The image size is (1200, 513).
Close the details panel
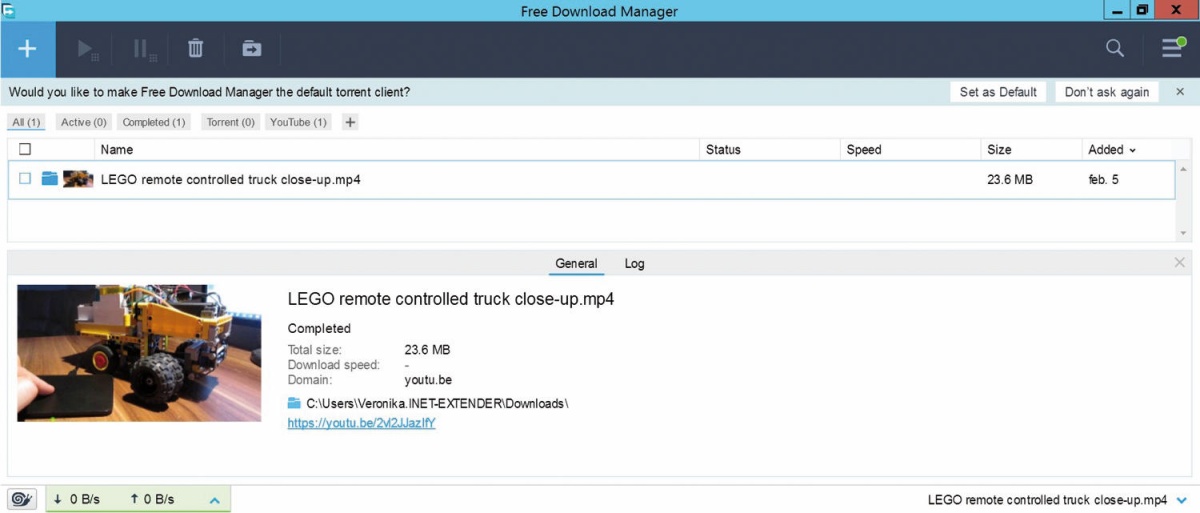[x=1180, y=263]
